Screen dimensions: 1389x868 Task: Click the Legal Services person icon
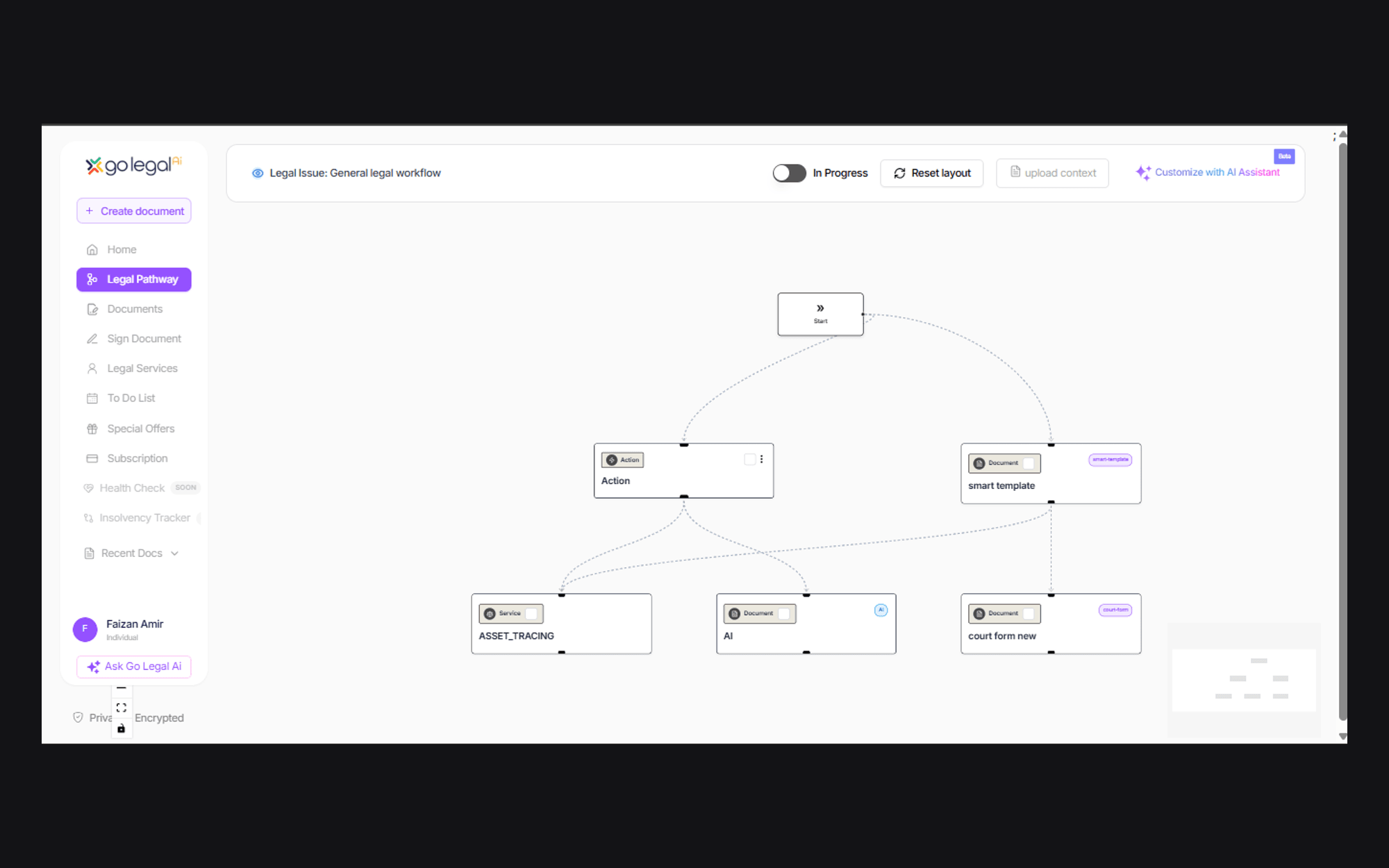coord(92,369)
